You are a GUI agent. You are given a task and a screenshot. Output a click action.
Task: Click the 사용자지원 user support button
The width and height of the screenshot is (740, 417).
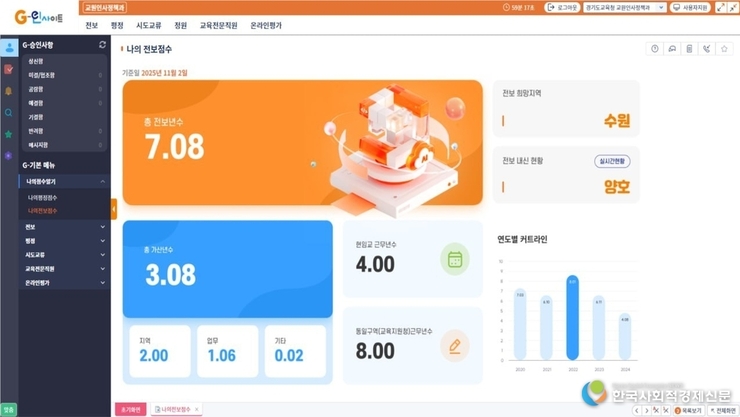[690, 8]
